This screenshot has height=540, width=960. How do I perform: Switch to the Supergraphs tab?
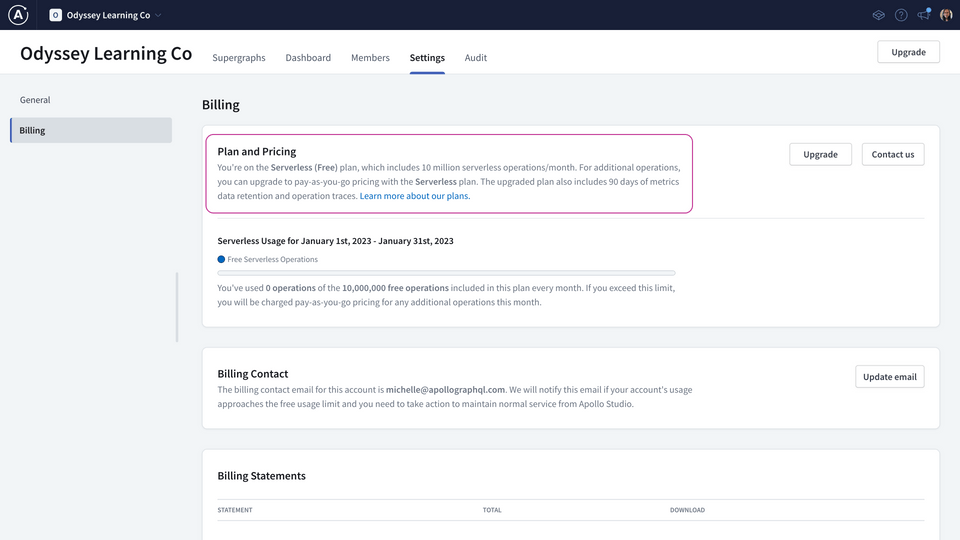239,58
